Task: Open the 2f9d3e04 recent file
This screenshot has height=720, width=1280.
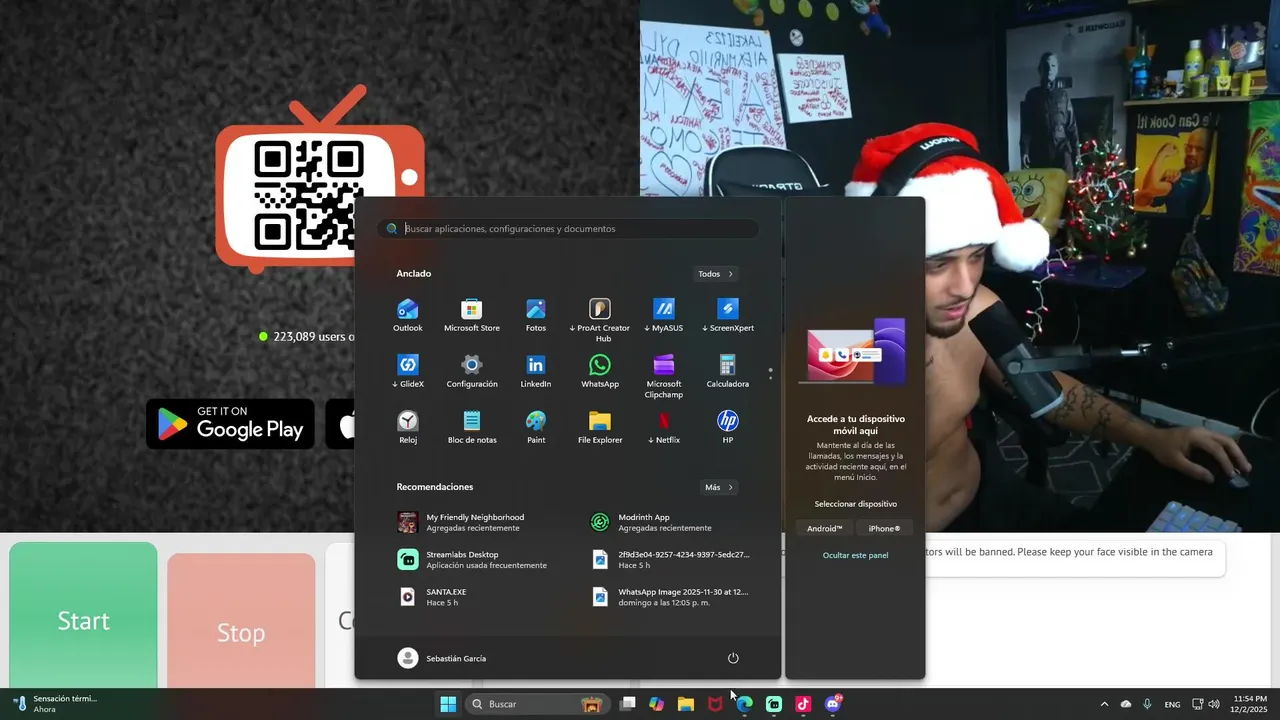Action: pyautogui.click(x=668, y=560)
